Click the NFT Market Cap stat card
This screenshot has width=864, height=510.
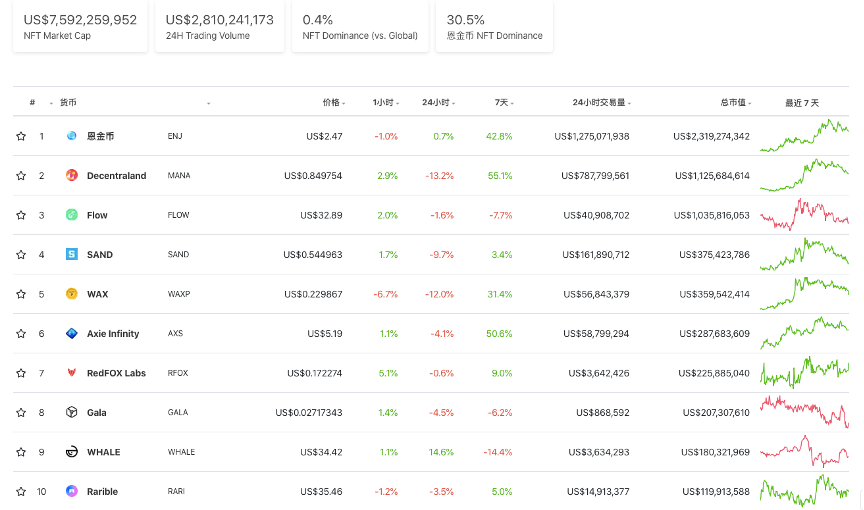[x=80, y=26]
